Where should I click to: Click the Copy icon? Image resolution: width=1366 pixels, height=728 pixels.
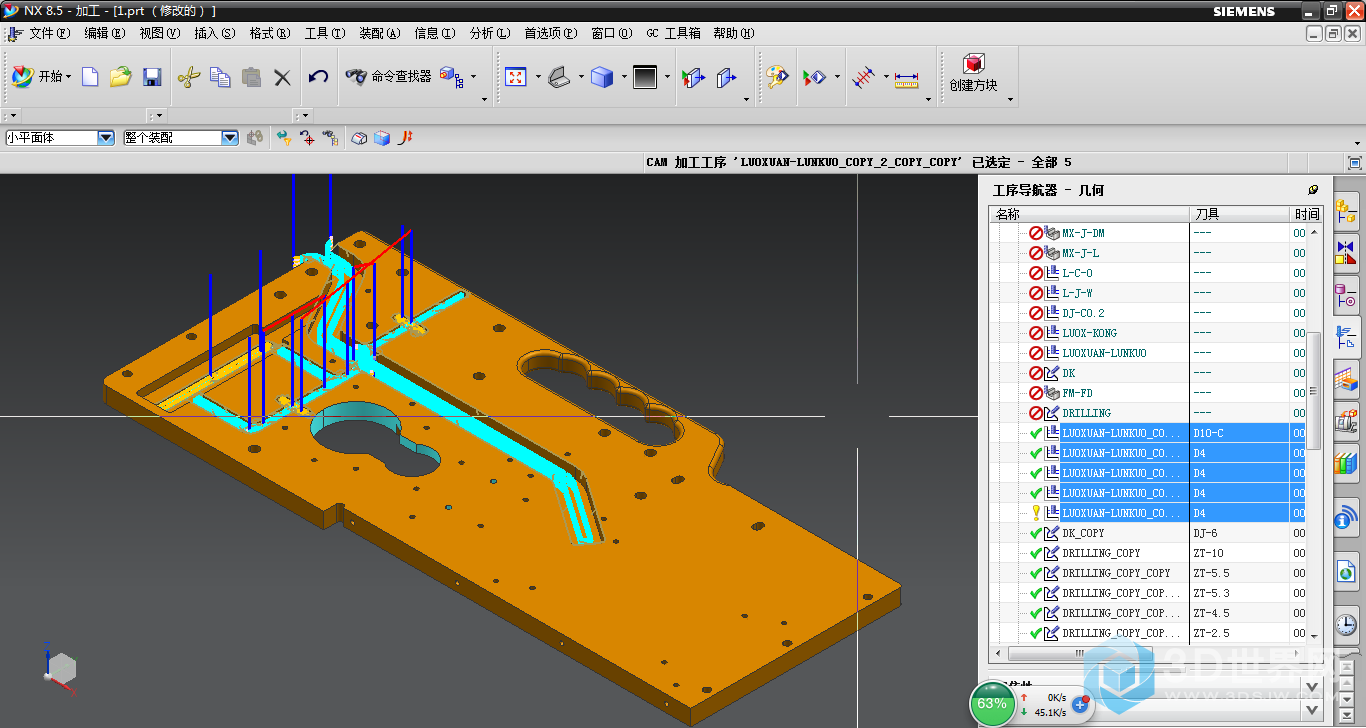pos(220,77)
